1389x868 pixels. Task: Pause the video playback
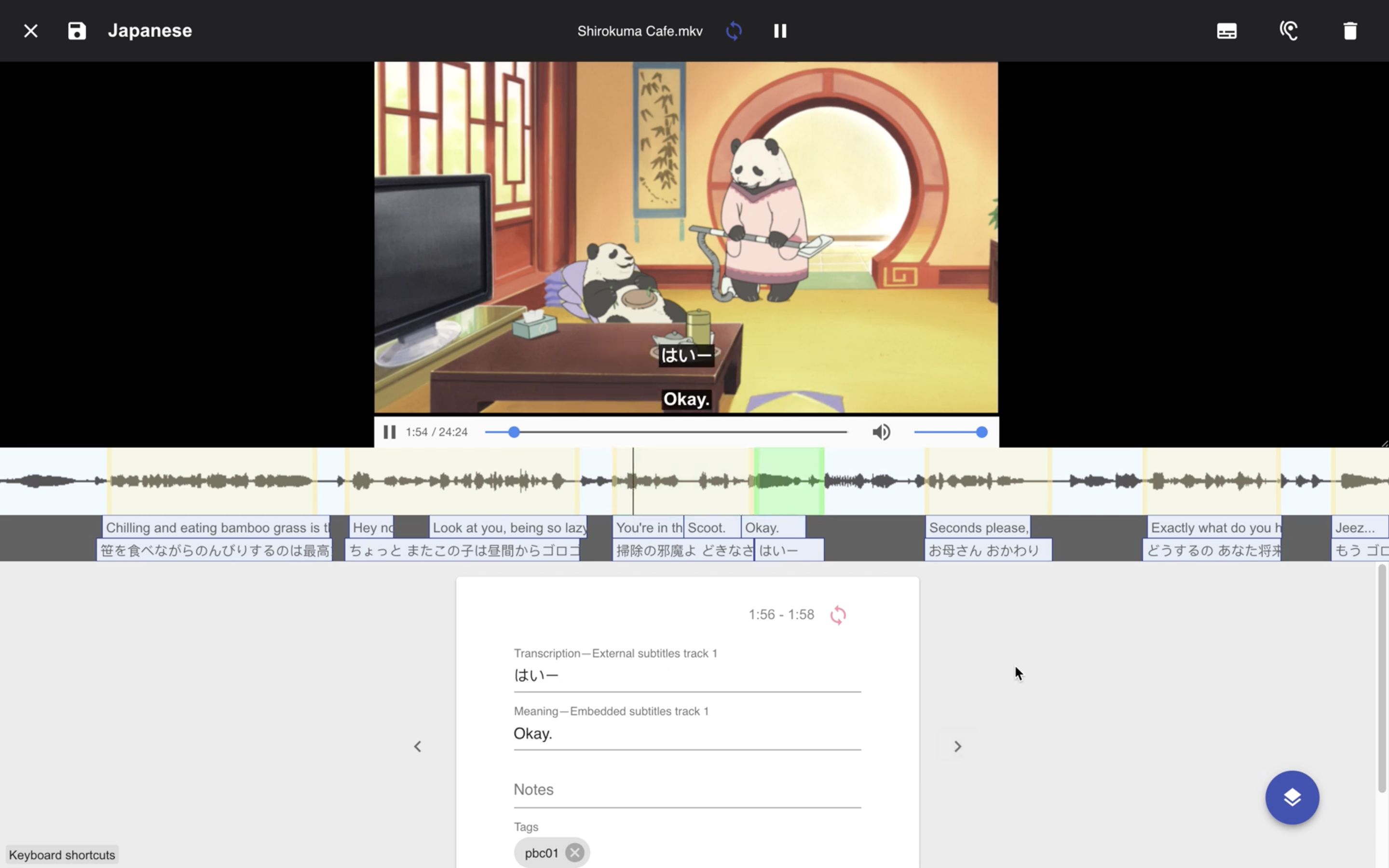tap(390, 432)
